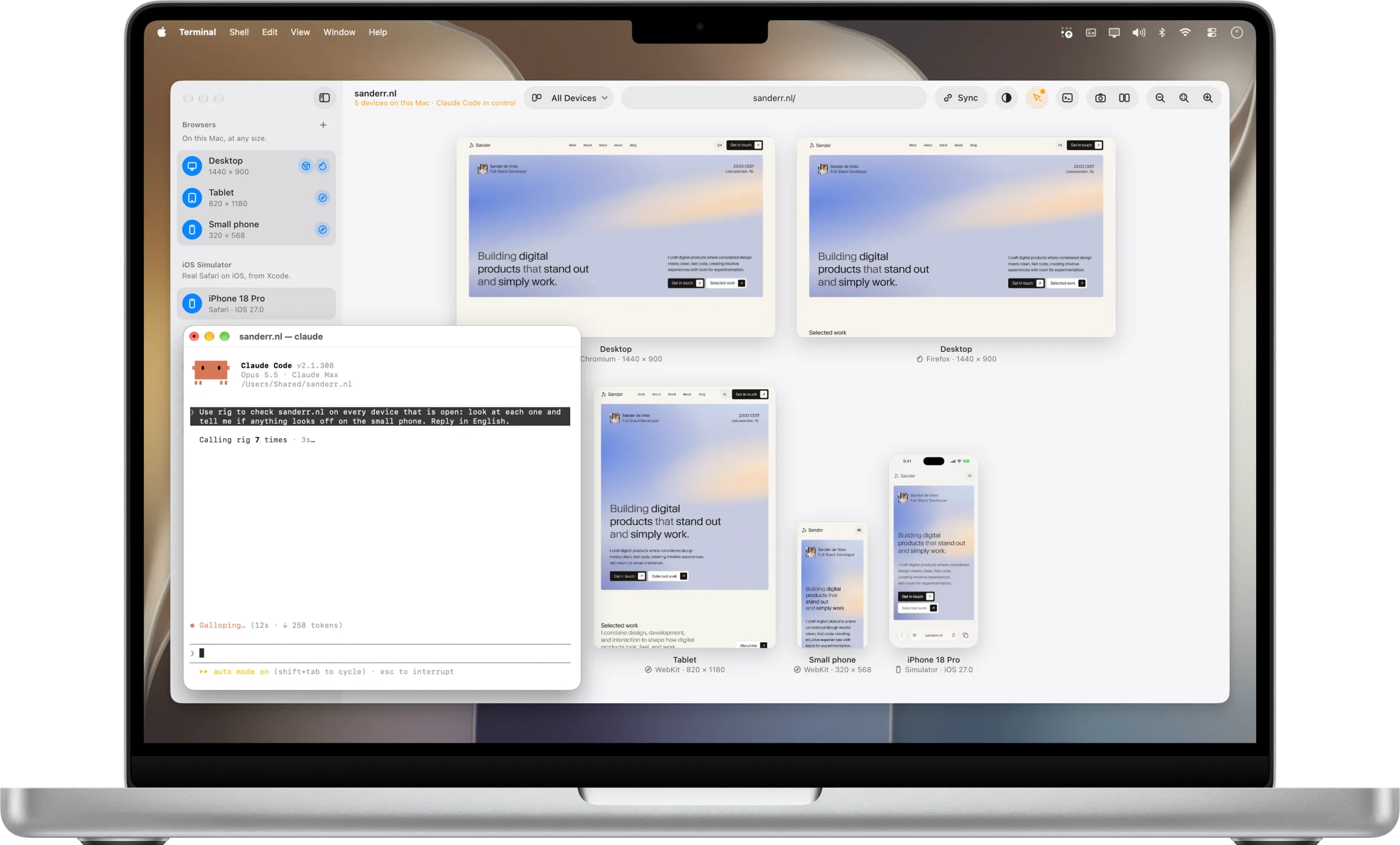1400x845 pixels.
Task: Click the menu bar clock icon
Action: [x=1237, y=32]
